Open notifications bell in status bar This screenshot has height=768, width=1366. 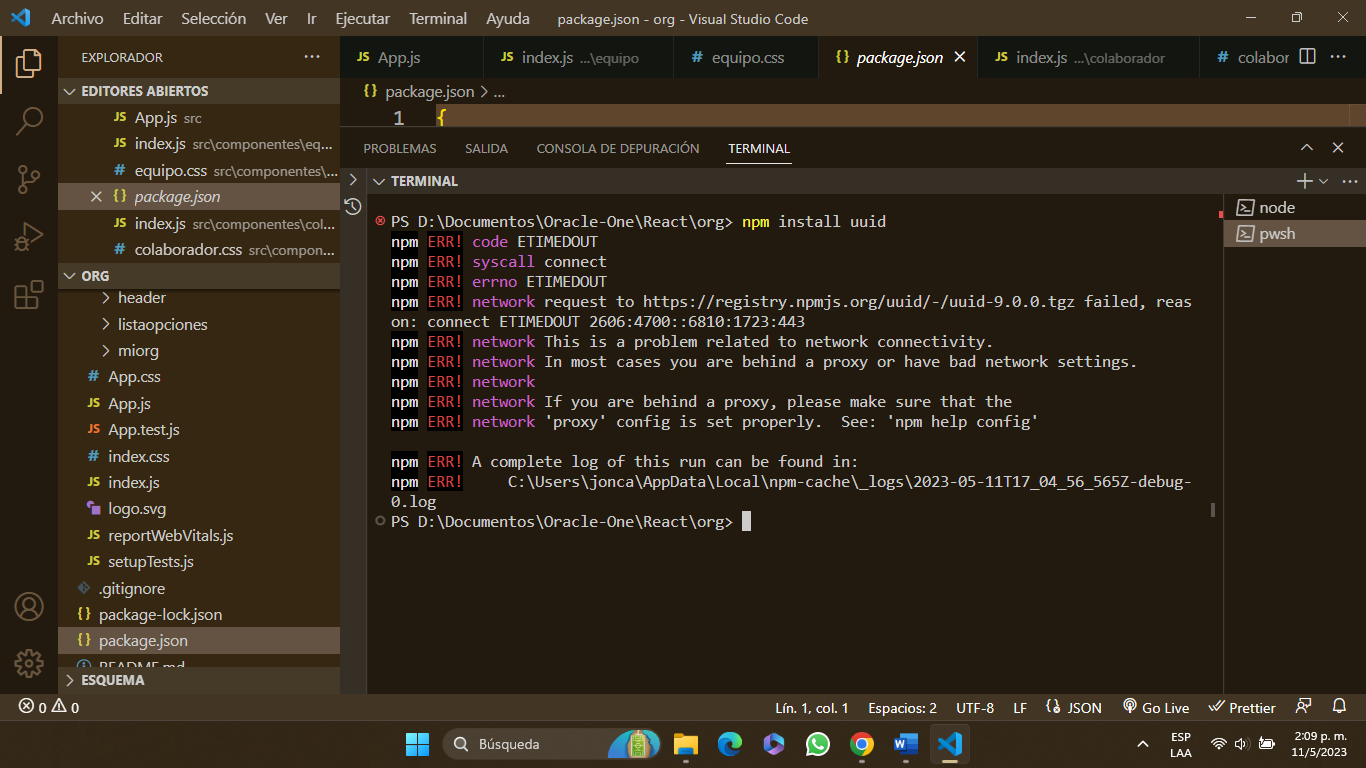(x=1338, y=707)
